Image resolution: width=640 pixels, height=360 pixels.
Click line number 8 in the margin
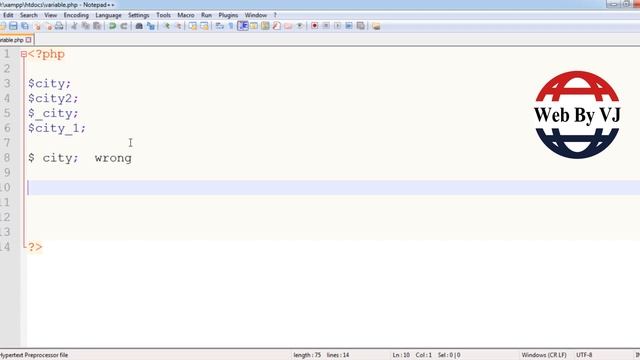[x=7, y=158]
